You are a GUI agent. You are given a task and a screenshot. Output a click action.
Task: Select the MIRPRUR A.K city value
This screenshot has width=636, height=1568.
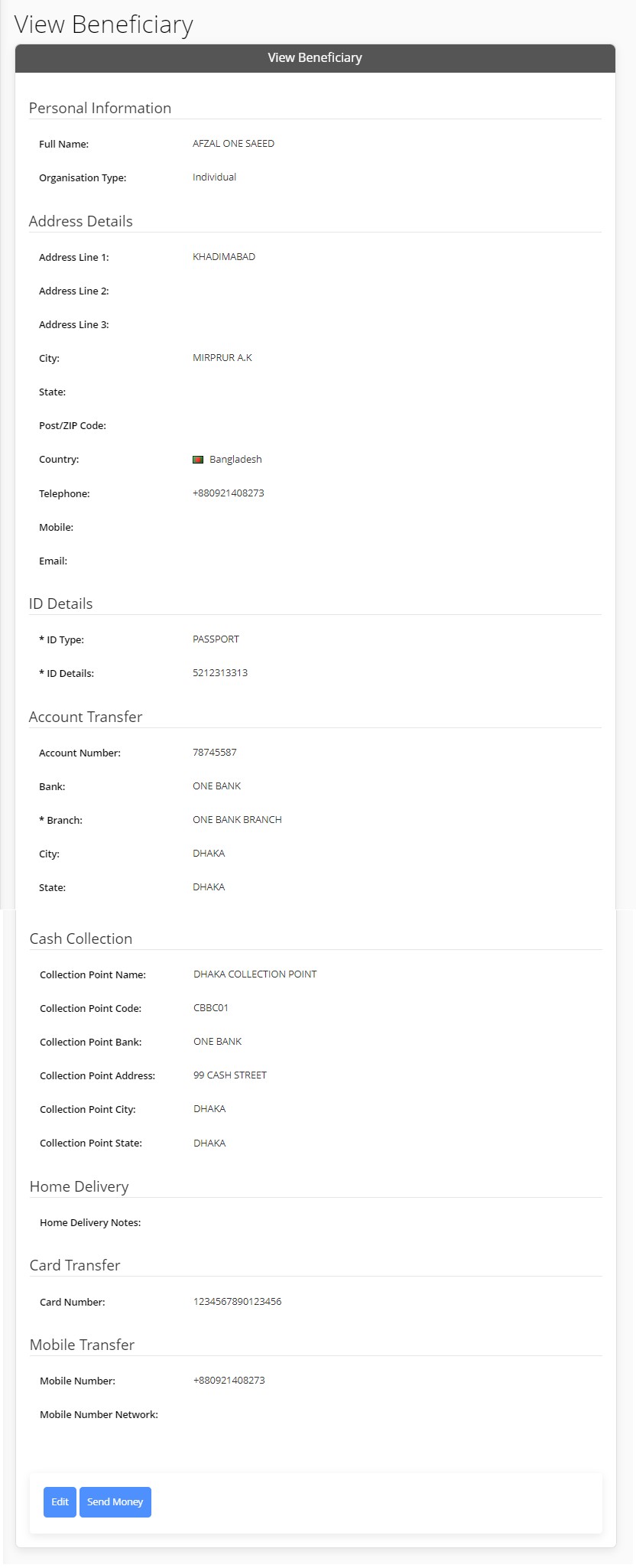[x=222, y=358]
